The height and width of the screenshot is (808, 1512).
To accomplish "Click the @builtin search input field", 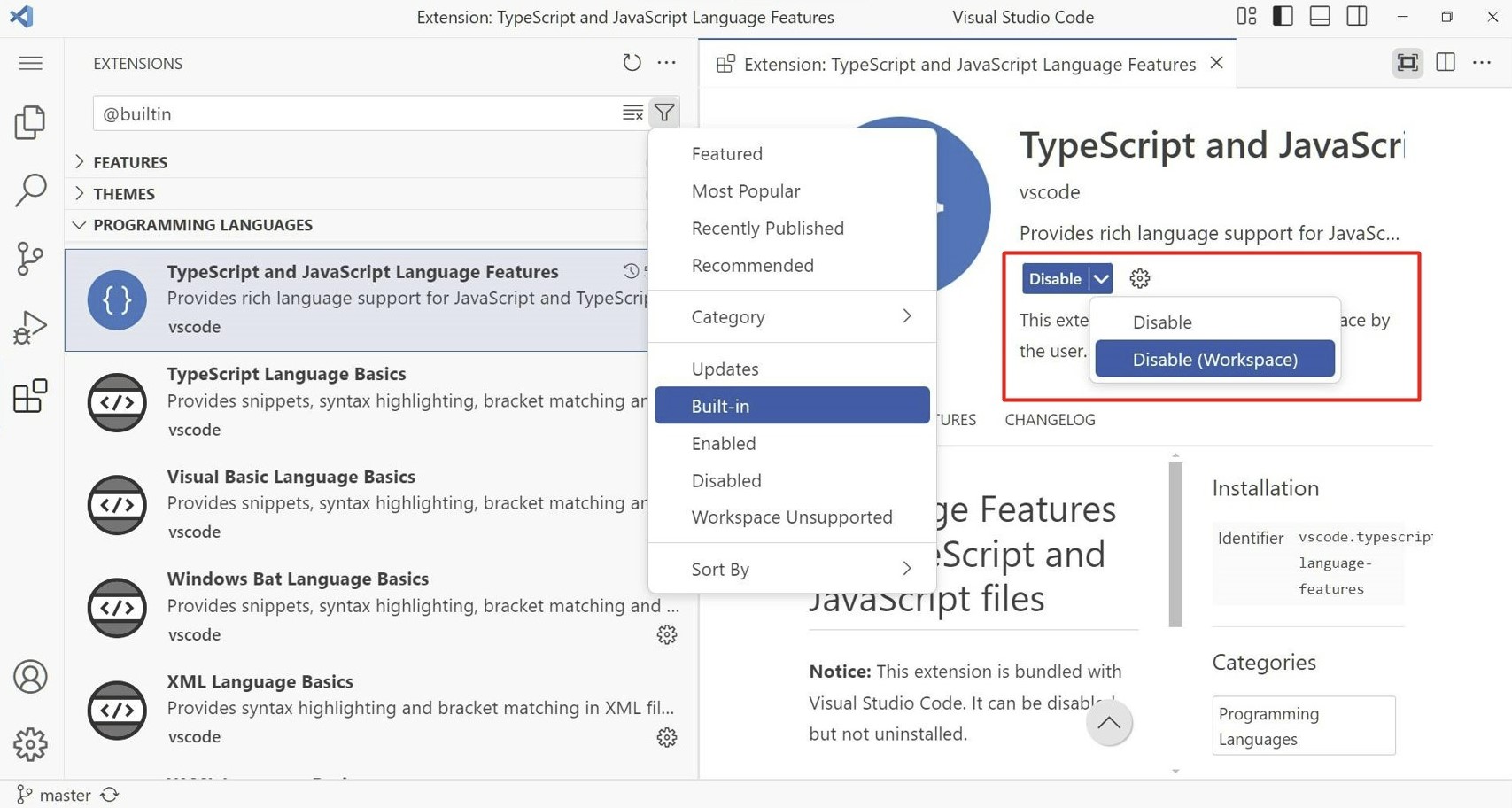I will pyautogui.click(x=358, y=113).
